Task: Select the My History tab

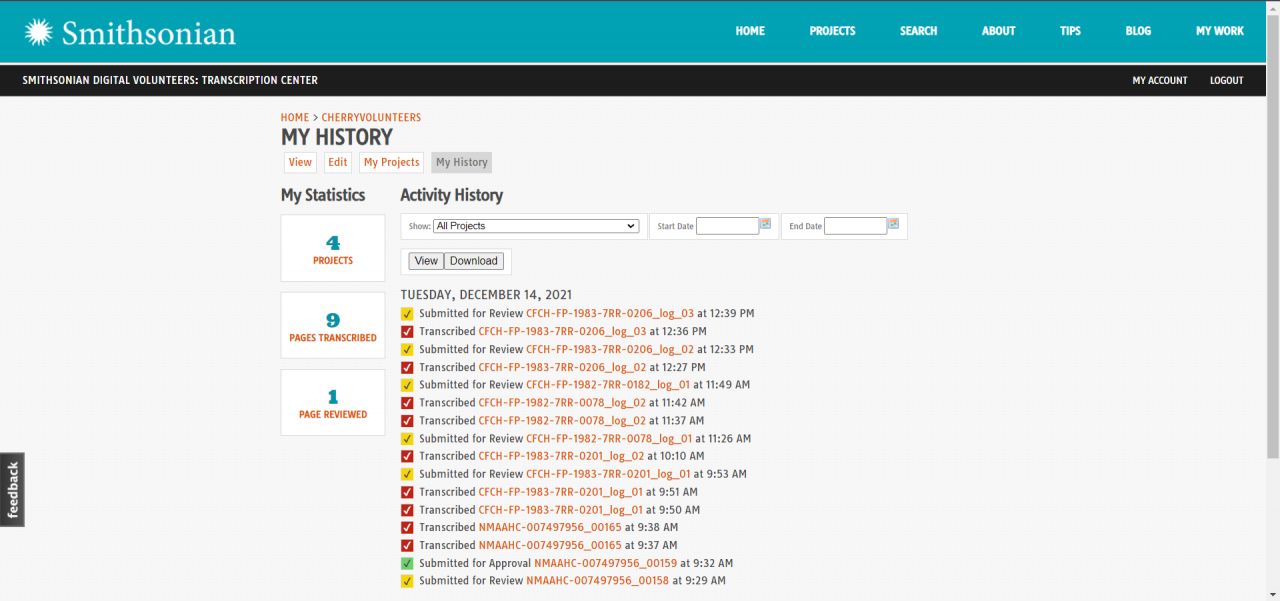Action: coord(462,162)
